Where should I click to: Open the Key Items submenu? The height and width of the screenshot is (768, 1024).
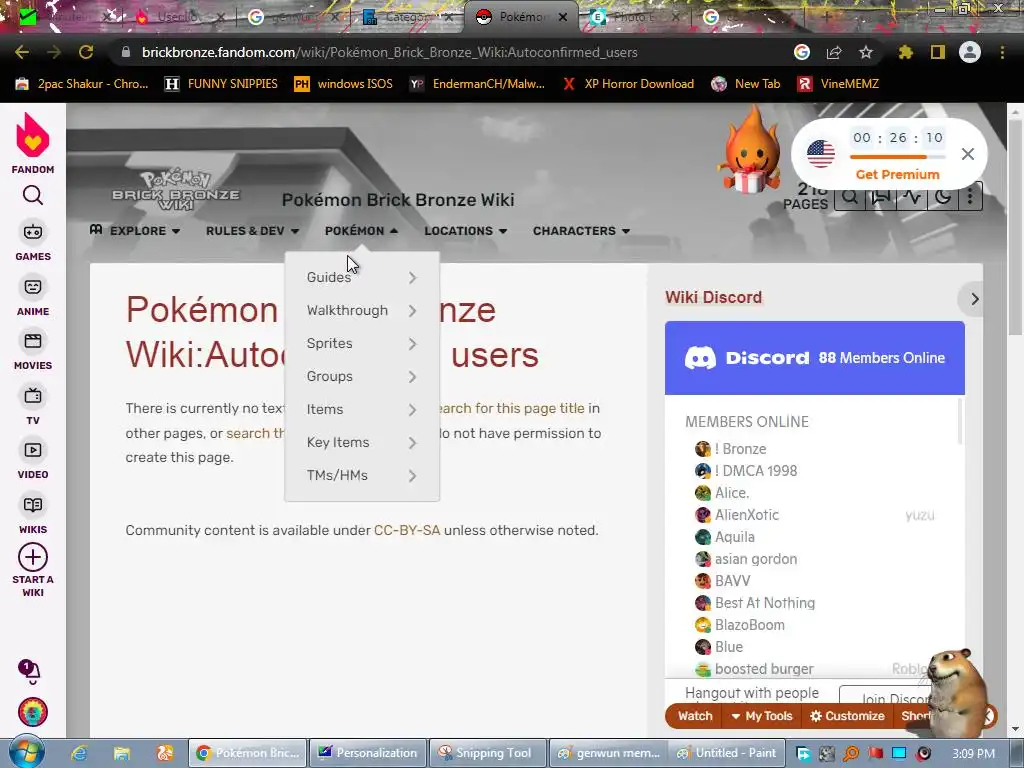(362, 443)
